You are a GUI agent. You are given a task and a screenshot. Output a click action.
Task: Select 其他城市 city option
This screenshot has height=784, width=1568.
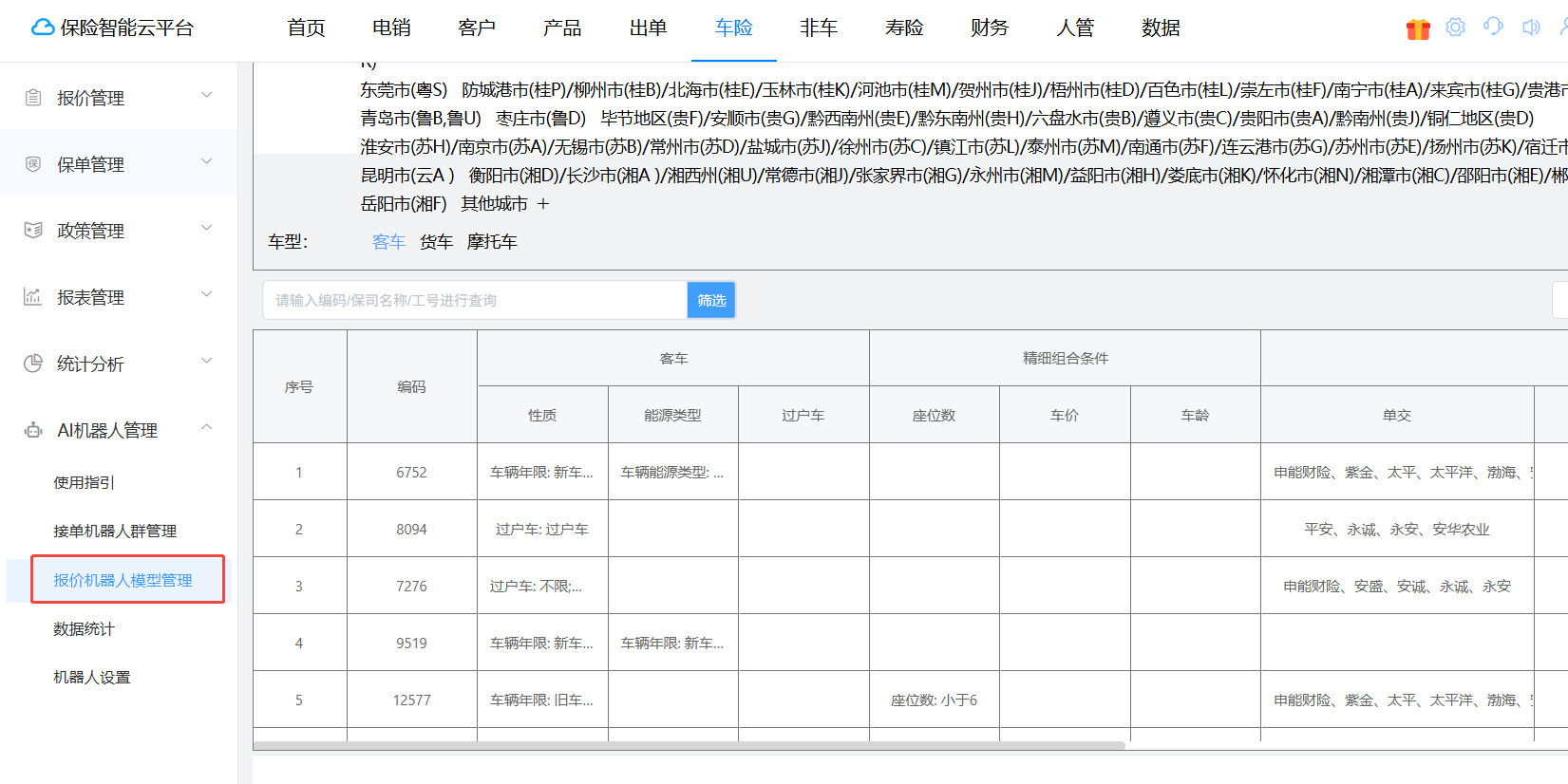[x=495, y=204]
